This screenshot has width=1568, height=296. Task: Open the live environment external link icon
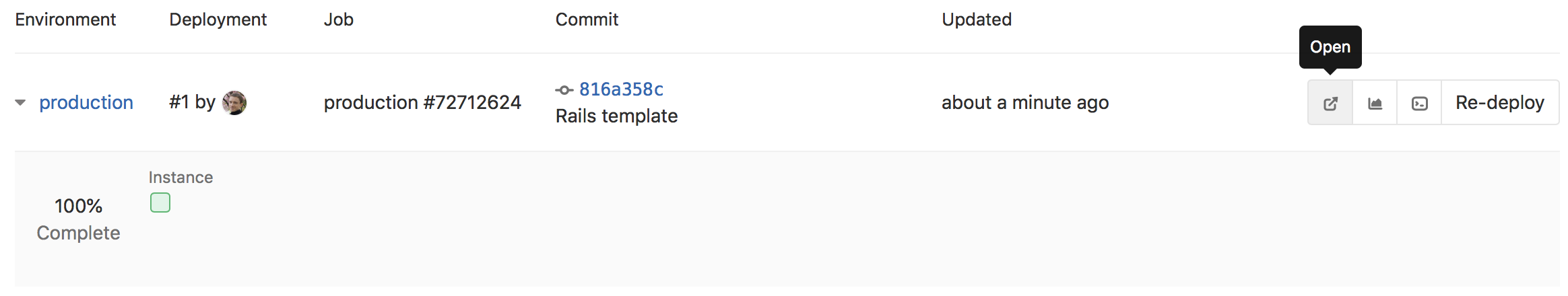click(1330, 103)
